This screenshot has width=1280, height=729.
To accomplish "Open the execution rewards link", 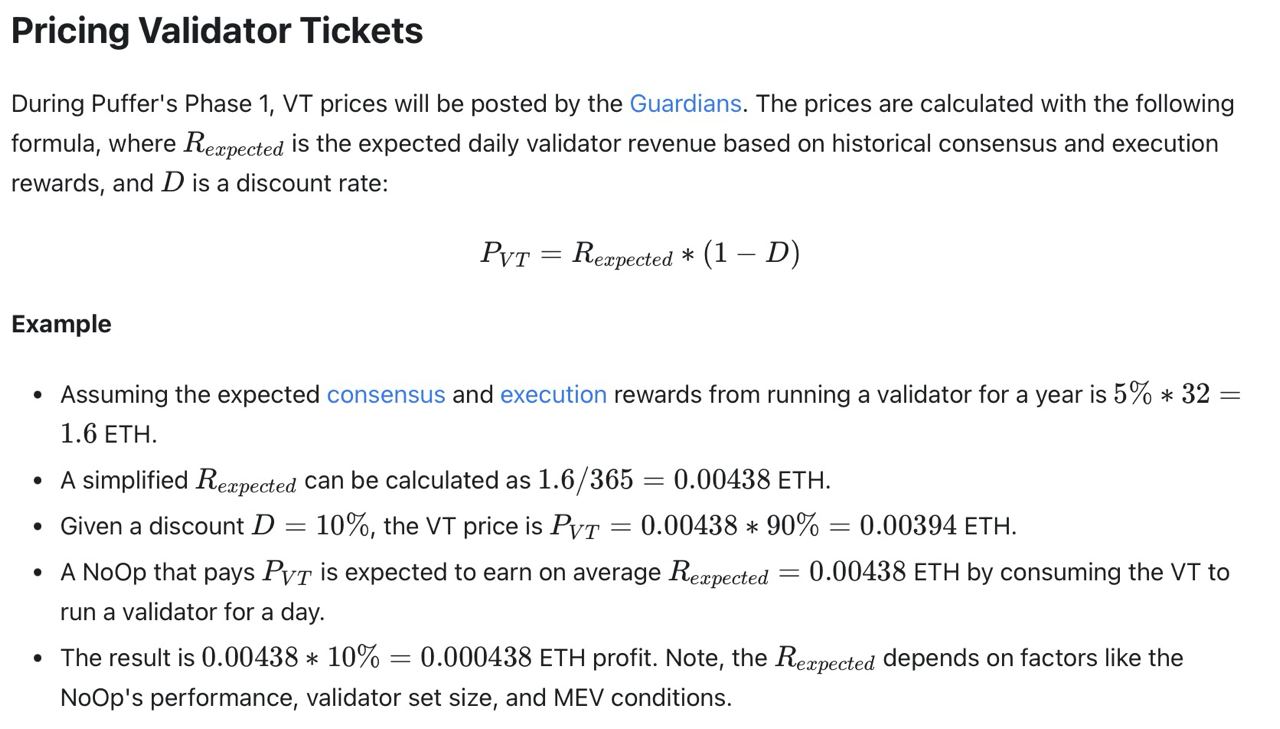I will (553, 395).
